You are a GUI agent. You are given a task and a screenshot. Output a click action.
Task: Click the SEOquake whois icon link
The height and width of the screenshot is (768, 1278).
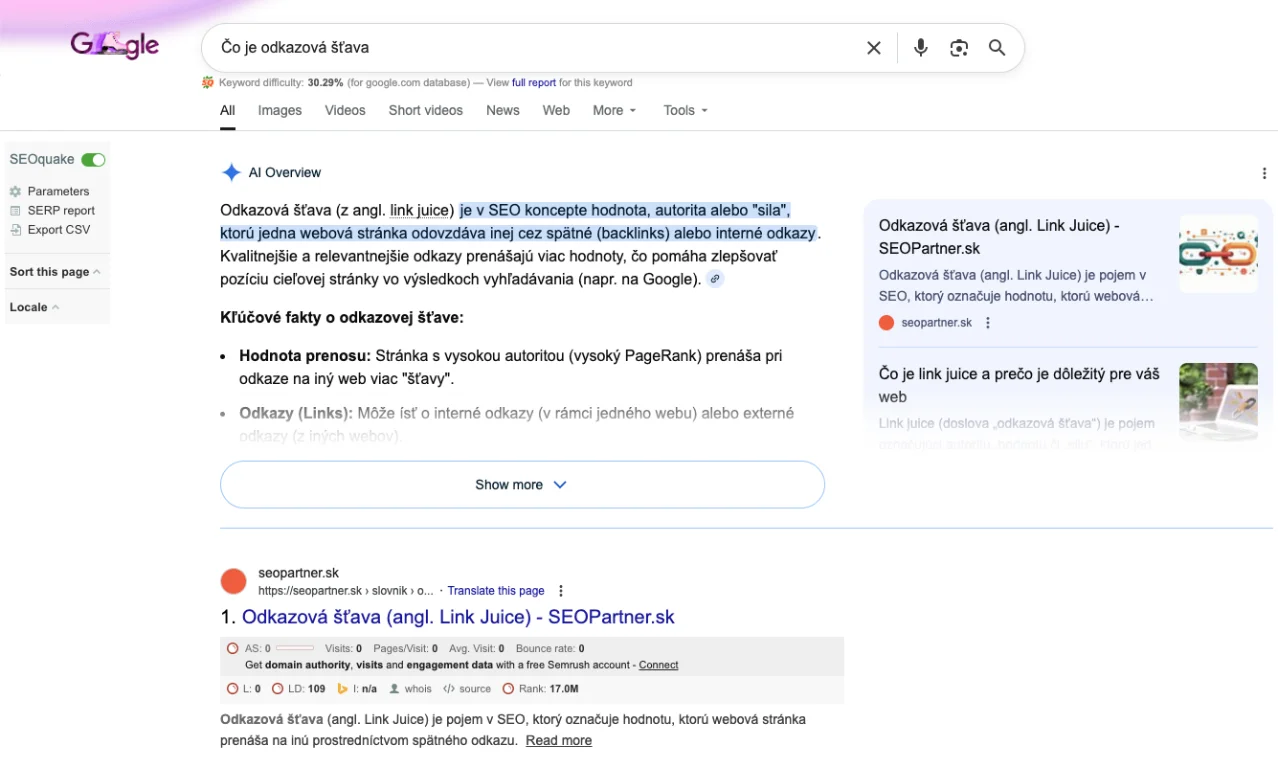410,689
